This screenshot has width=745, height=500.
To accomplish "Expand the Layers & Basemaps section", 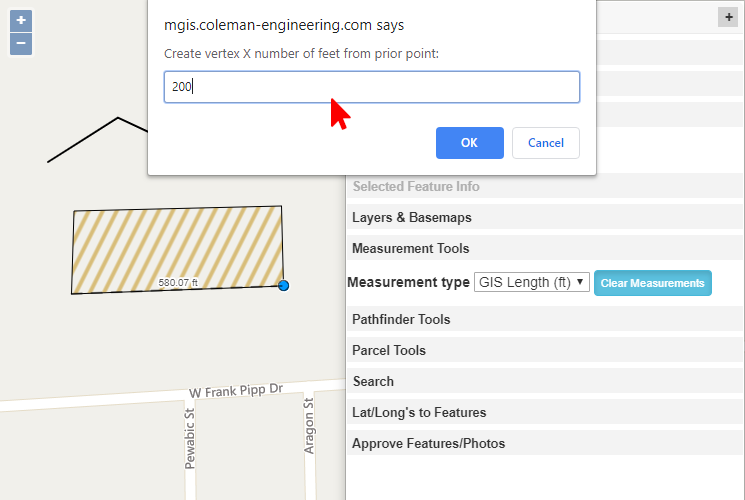I will click(x=411, y=218).
